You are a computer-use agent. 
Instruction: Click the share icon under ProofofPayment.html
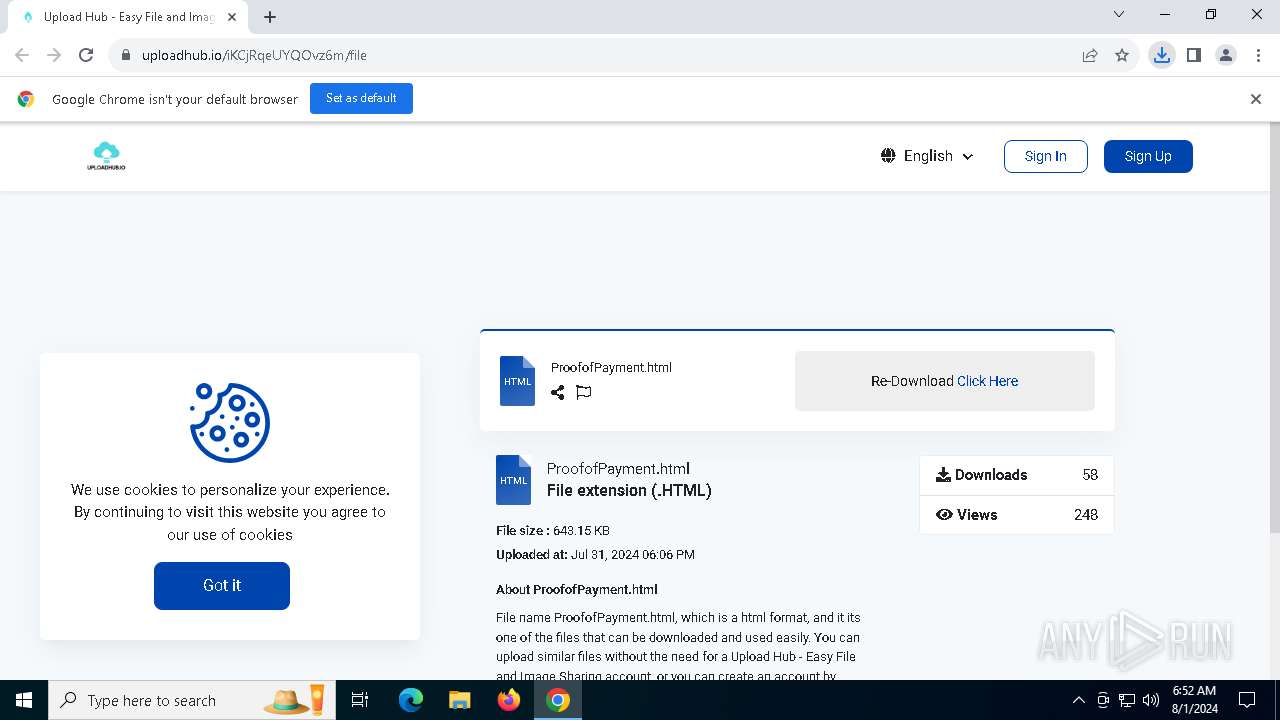pyautogui.click(x=557, y=392)
